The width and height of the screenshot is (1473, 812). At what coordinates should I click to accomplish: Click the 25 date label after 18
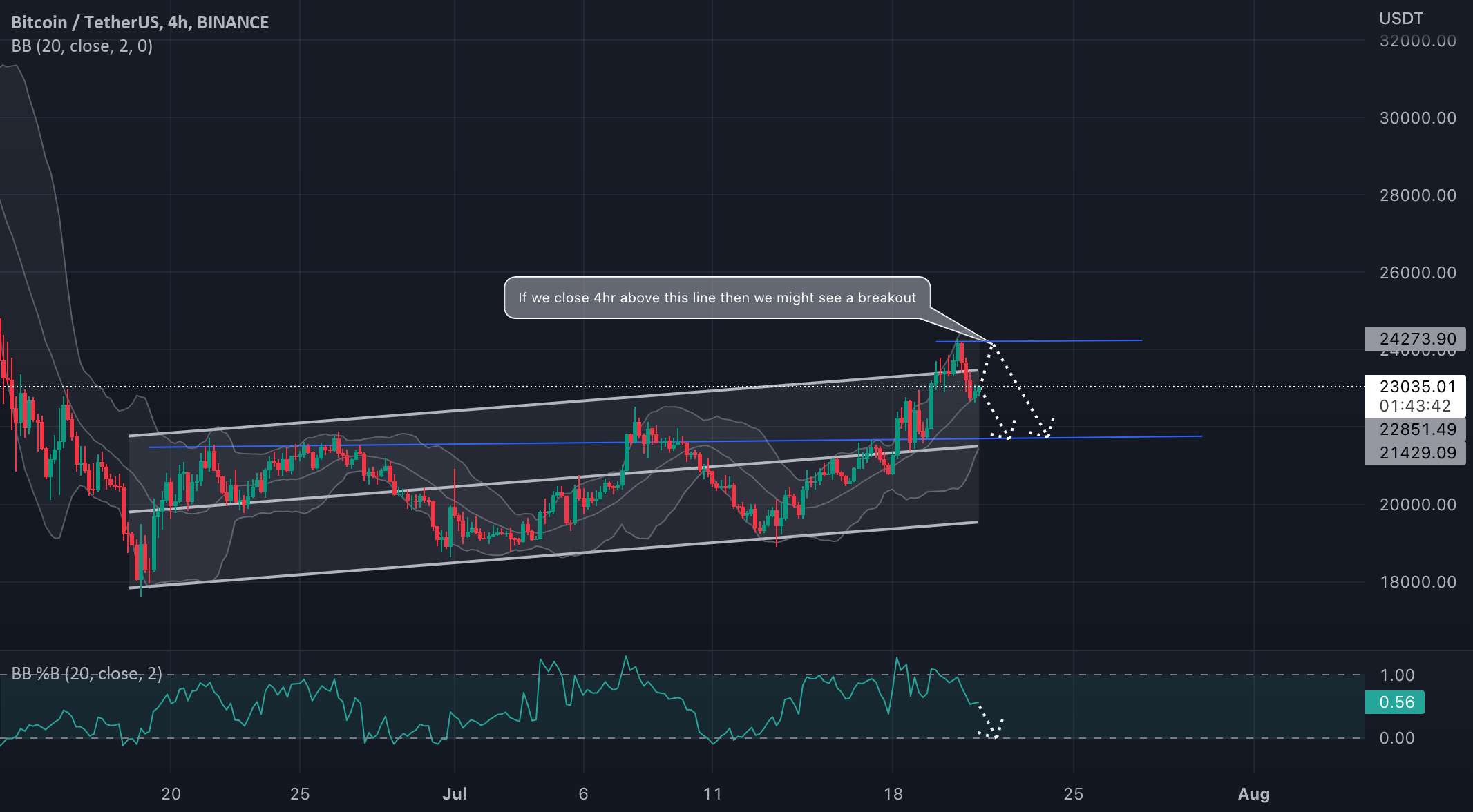(1073, 794)
